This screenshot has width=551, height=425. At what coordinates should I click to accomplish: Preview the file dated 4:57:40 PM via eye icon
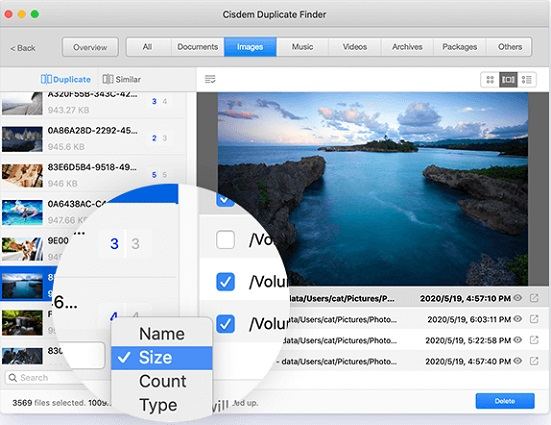click(517, 361)
